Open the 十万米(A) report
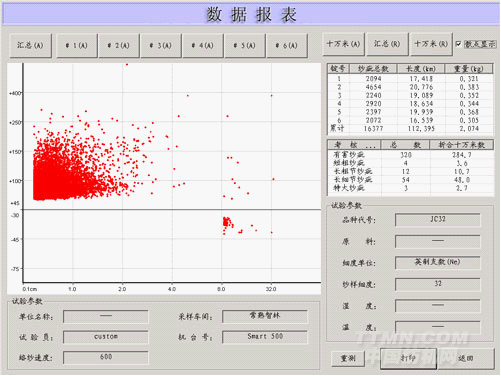 pos(343,44)
